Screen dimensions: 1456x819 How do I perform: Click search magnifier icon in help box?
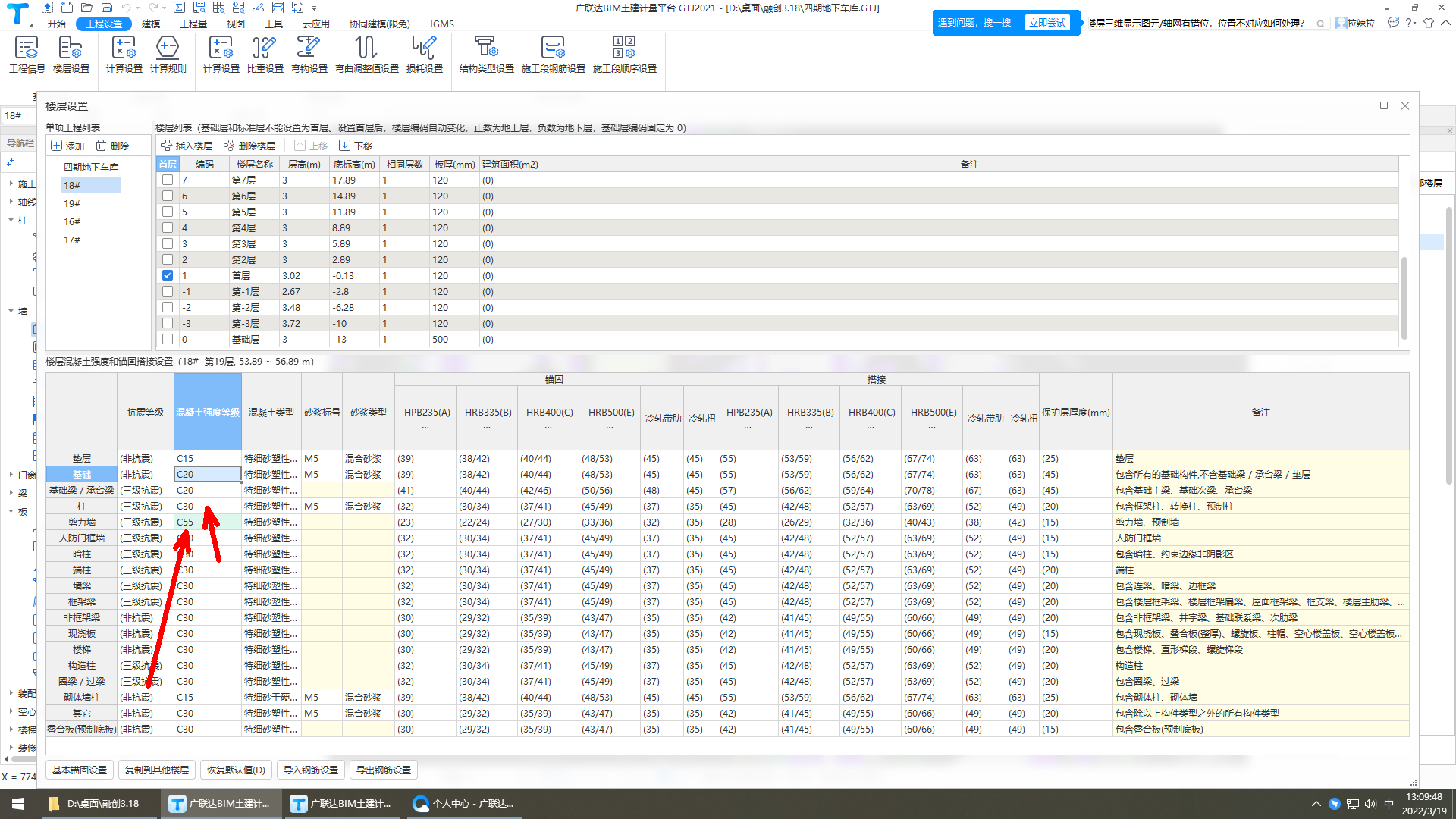[x=1320, y=24]
